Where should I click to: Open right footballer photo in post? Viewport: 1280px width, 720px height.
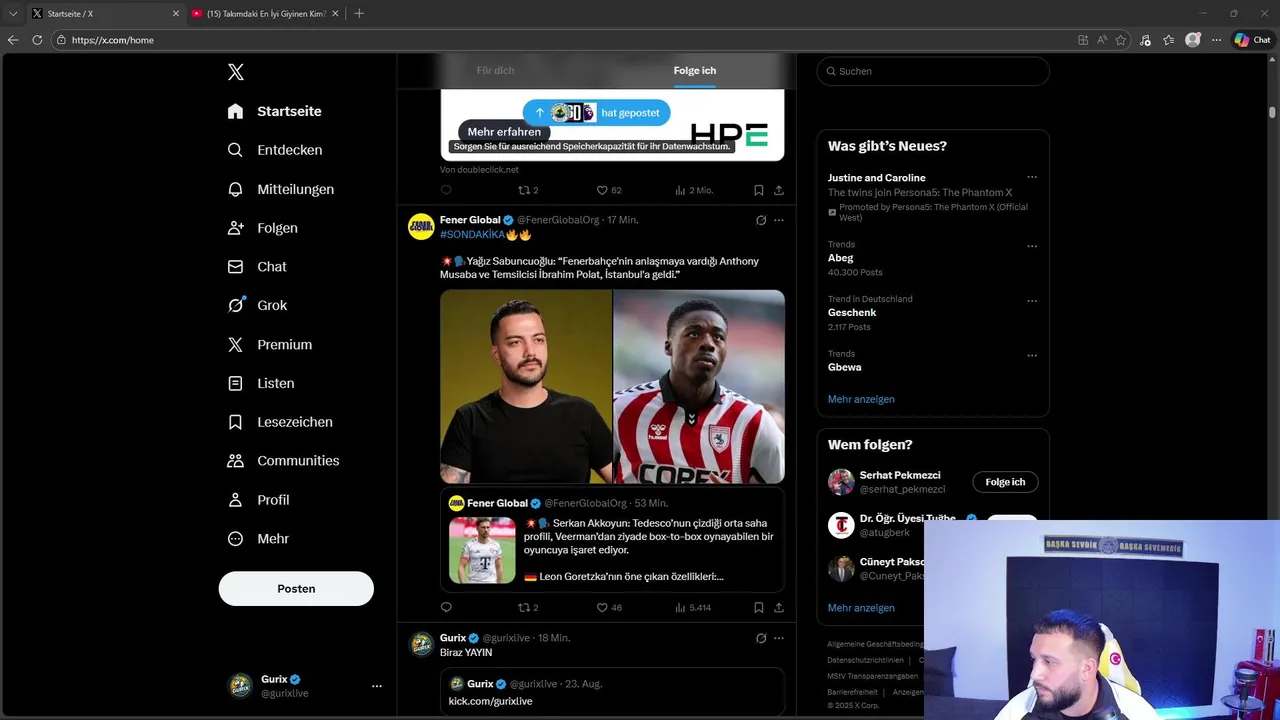699,387
